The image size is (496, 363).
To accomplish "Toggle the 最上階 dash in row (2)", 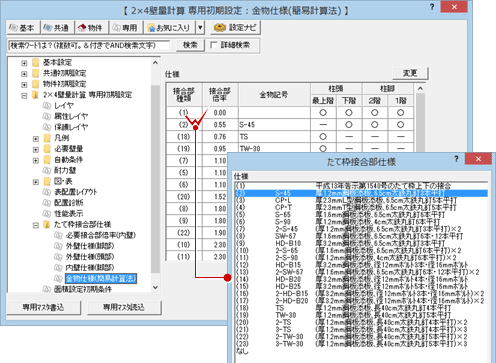I will (323, 125).
